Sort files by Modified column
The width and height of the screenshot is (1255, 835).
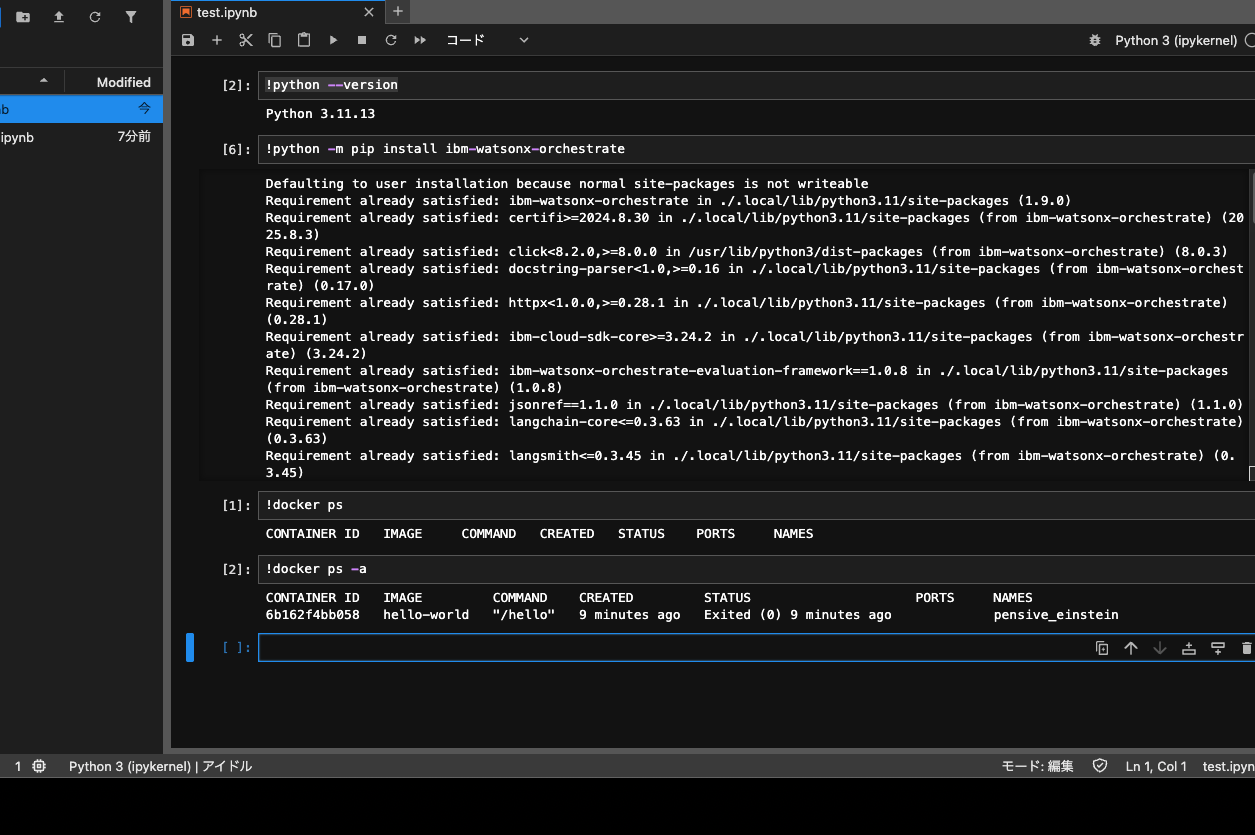click(114, 82)
